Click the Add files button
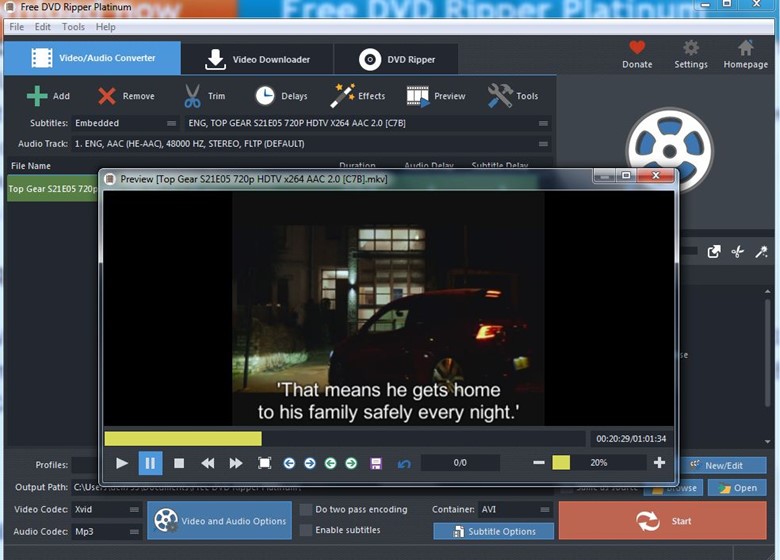This screenshot has width=780, height=560. (48, 96)
